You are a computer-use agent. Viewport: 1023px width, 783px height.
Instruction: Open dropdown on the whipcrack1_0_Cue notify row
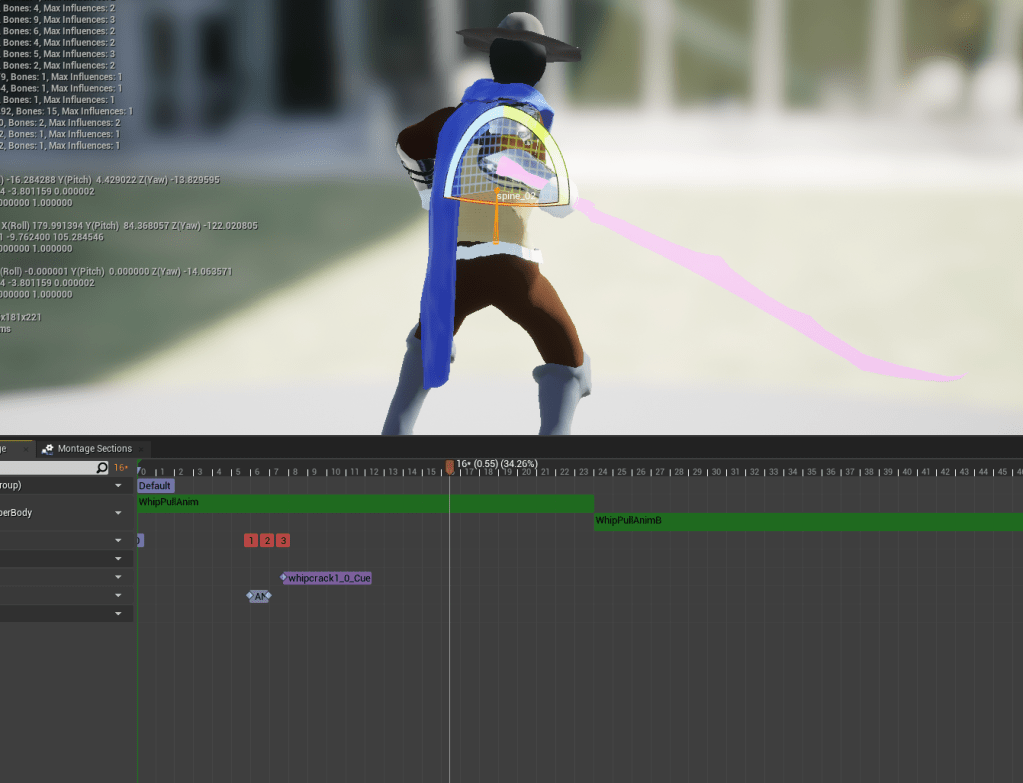pos(119,578)
